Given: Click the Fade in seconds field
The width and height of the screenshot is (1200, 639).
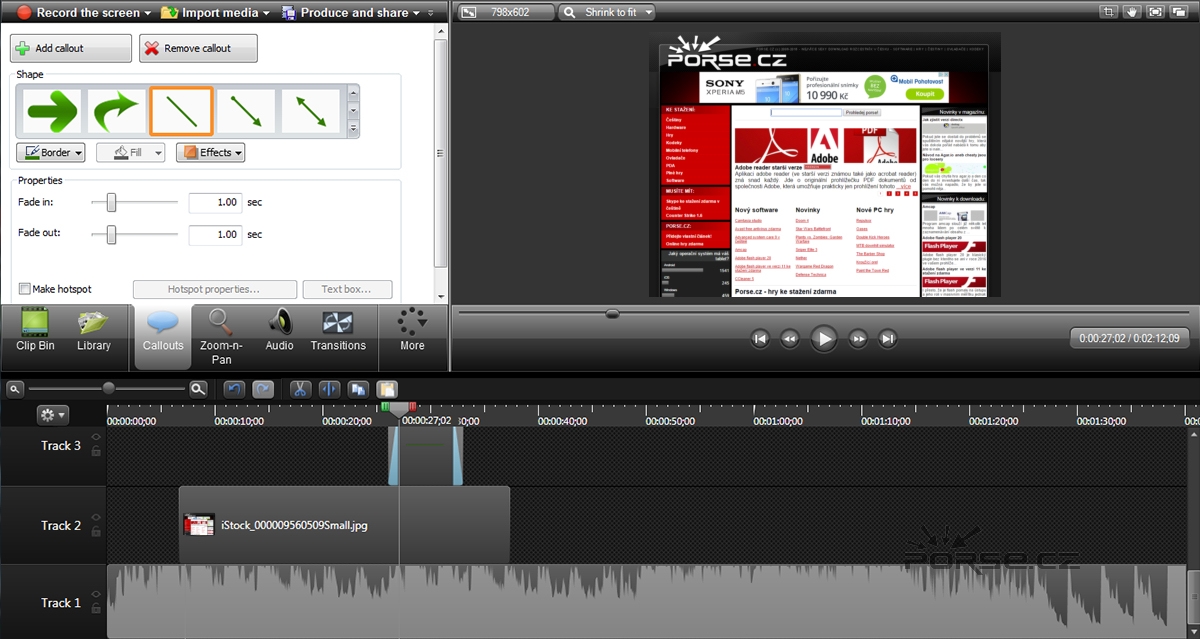Looking at the screenshot, I should [215, 202].
